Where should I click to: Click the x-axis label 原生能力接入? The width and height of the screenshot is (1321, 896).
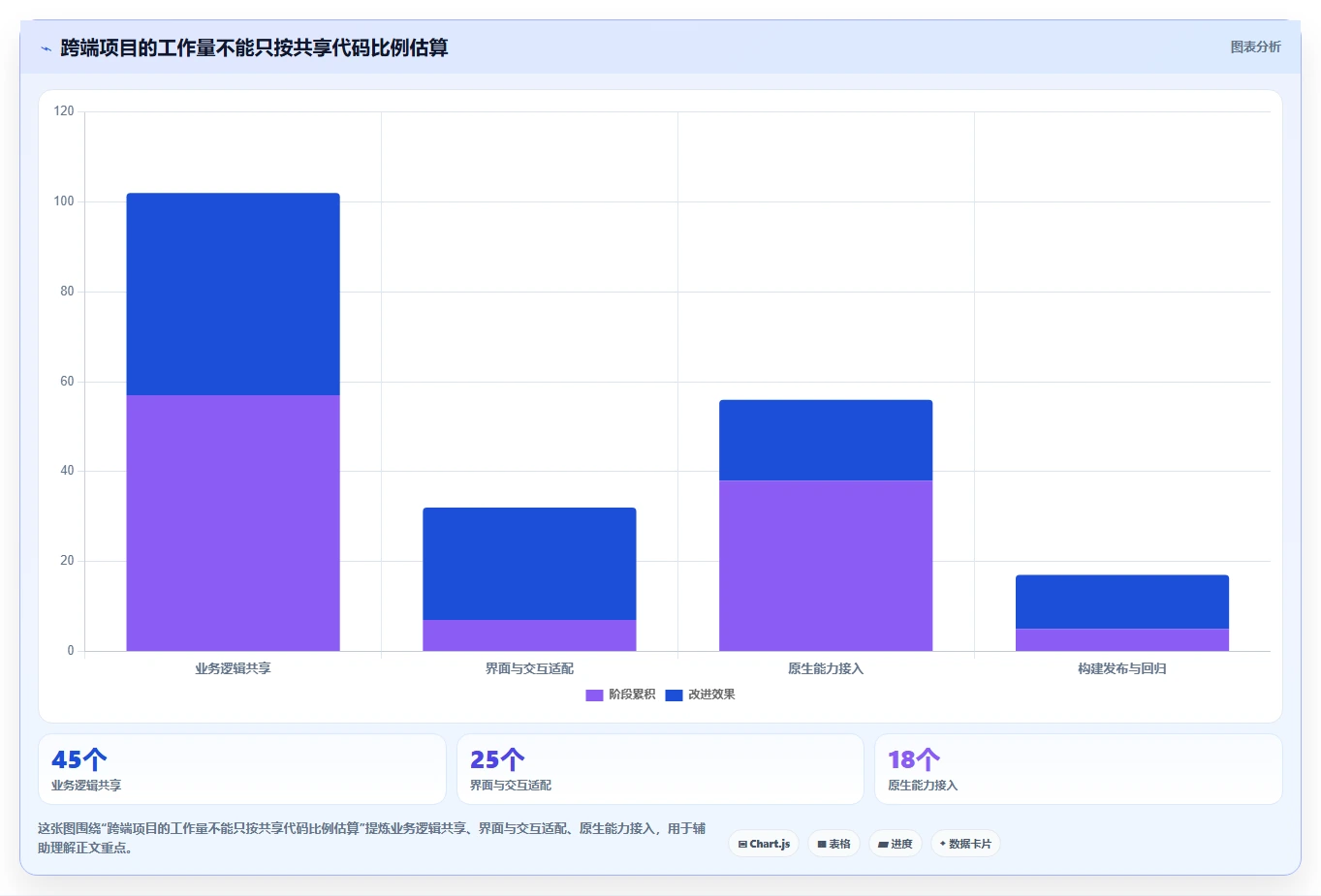pos(826,668)
